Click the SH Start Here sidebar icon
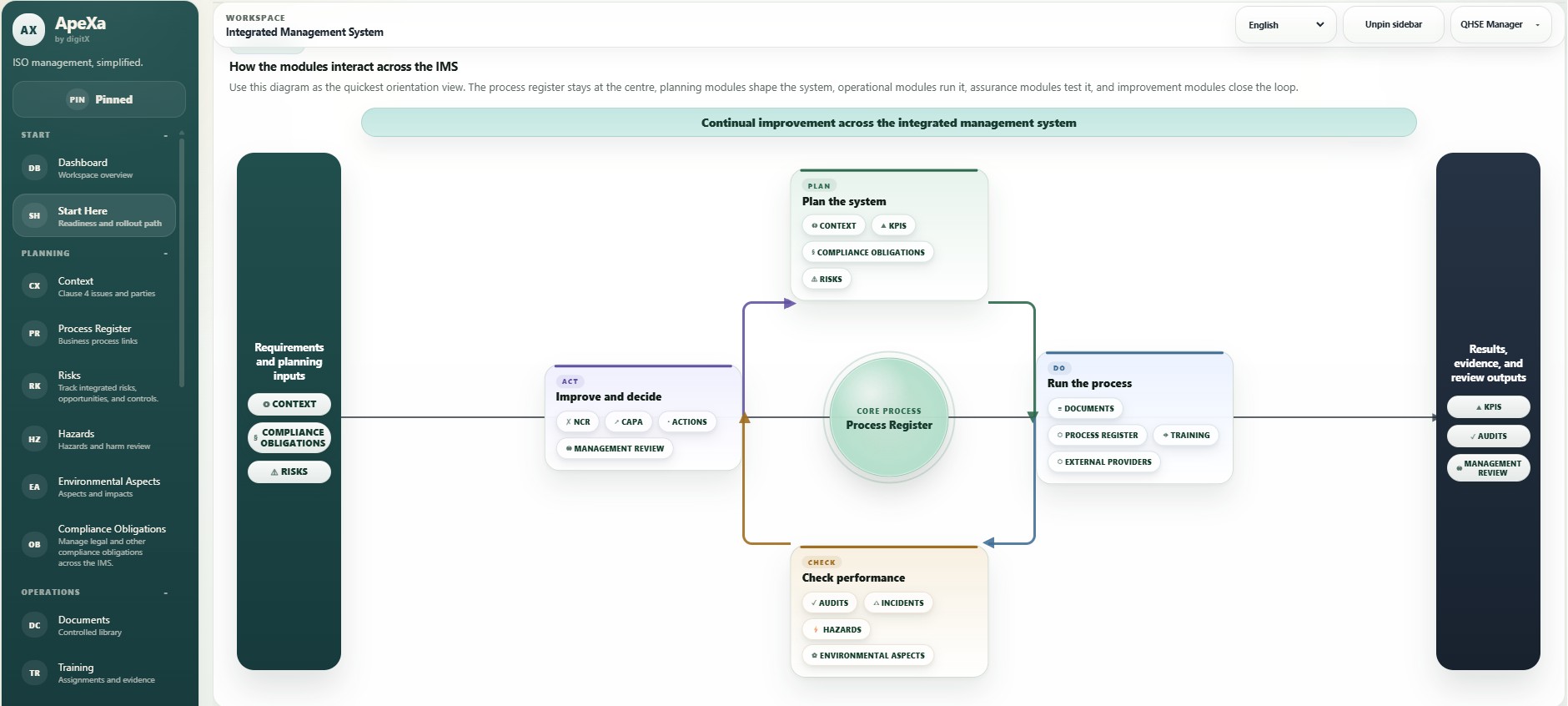The image size is (1568, 706). point(34,215)
